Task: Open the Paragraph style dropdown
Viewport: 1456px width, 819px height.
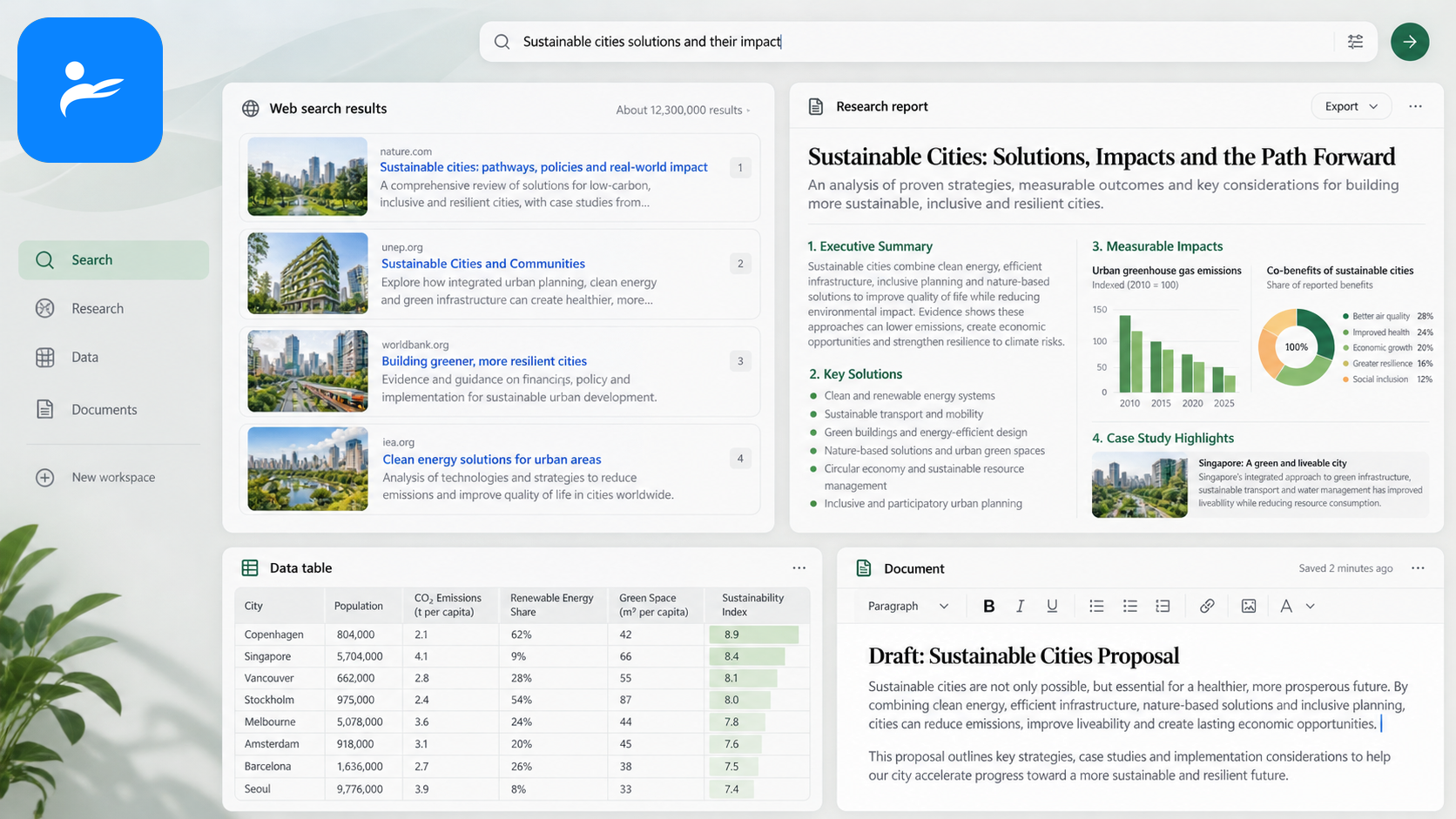Action: click(908, 606)
